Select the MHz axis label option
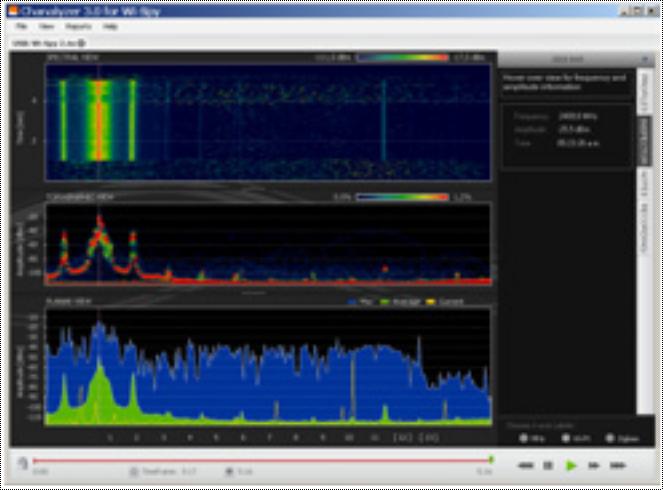Image resolution: width=663 pixels, height=490 pixels. pos(524,437)
